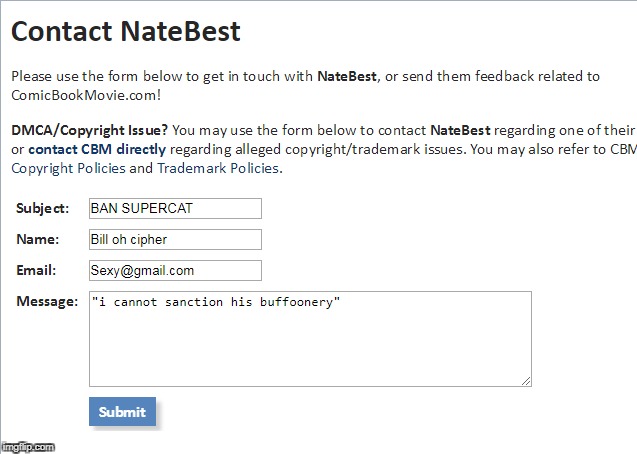The width and height of the screenshot is (637, 454).
Task: Click bold 'NateBest' in the first paragraph
Action: [347, 76]
